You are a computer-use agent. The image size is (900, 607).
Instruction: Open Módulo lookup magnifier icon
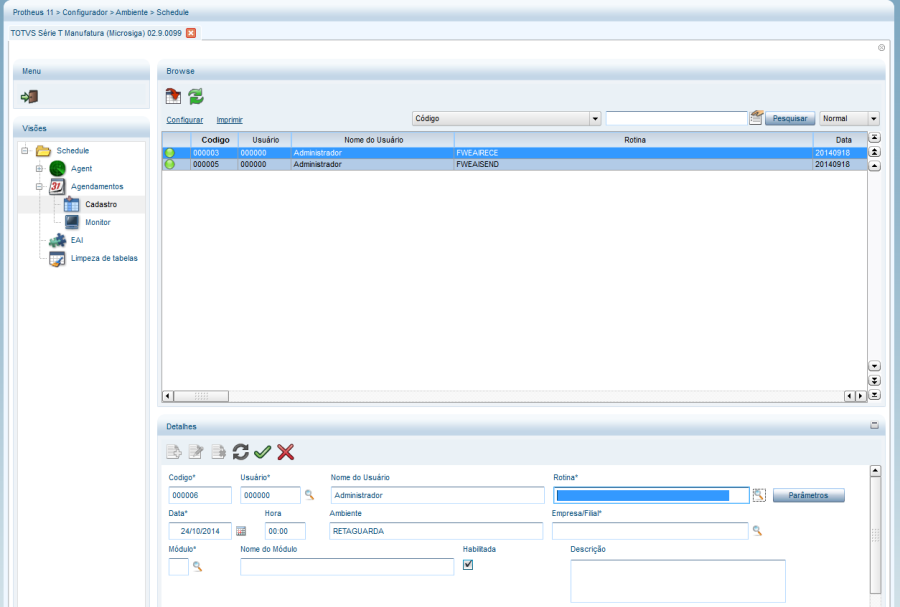click(x=197, y=566)
